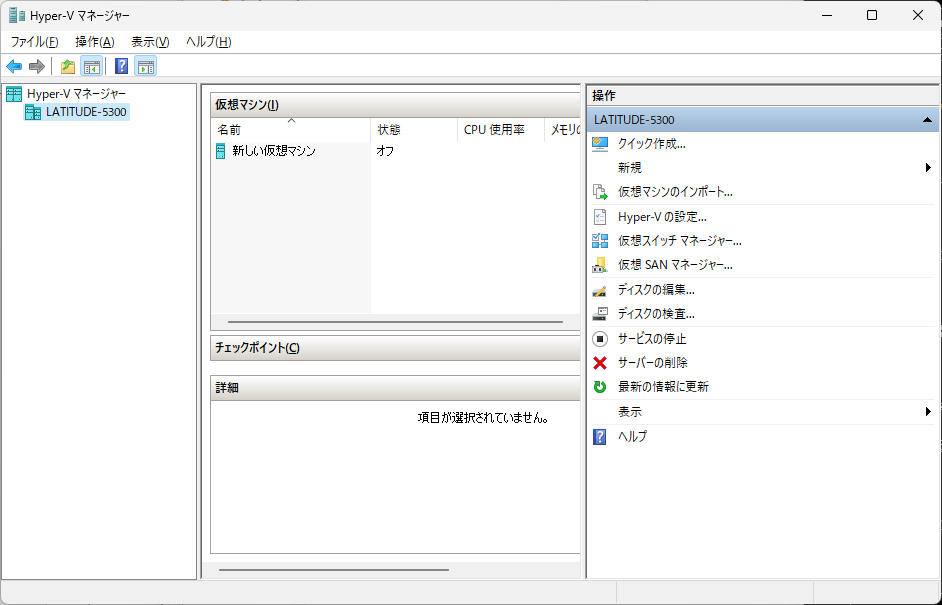Expand the 新規 submenu arrow

[x=928, y=168]
